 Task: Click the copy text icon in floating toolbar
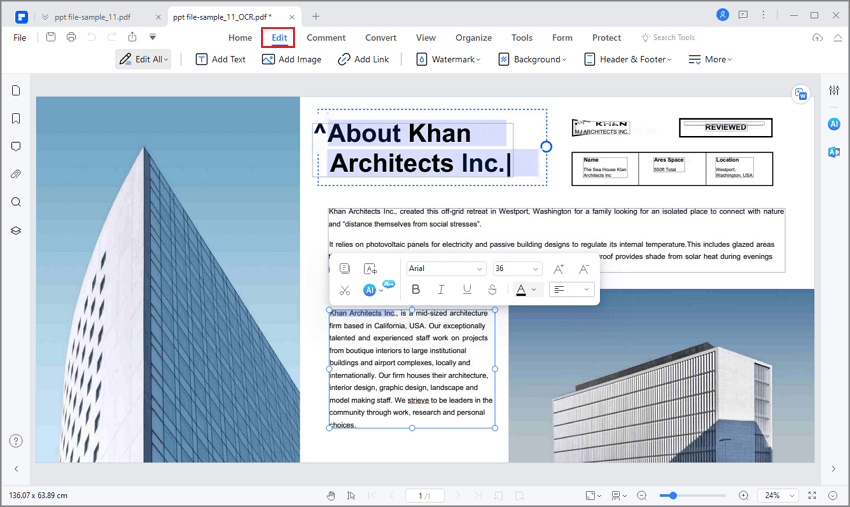click(345, 268)
